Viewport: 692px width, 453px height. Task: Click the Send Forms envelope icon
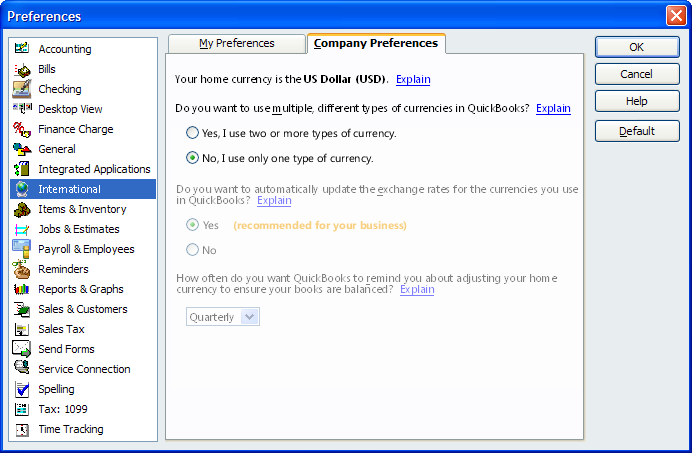coord(22,349)
